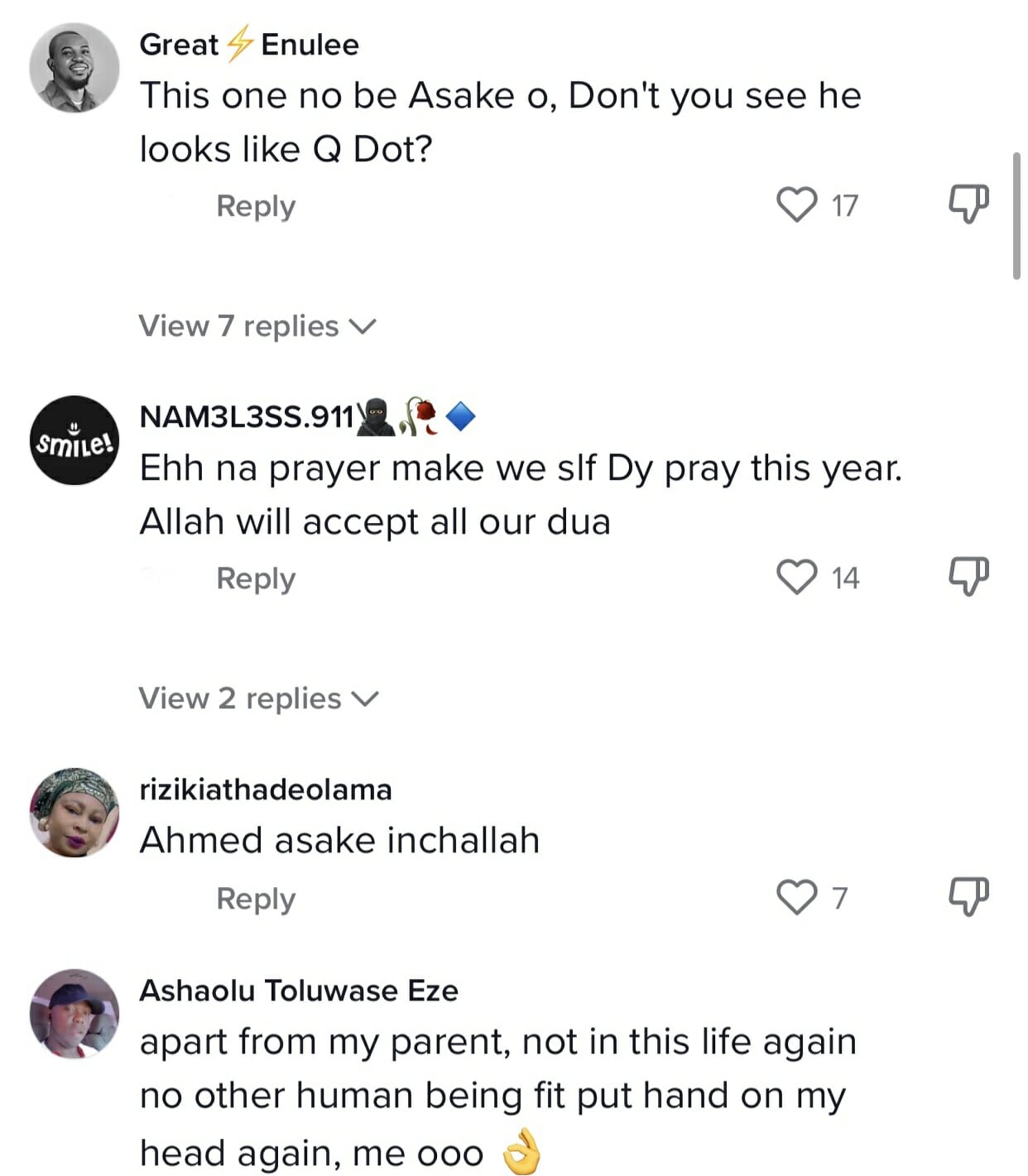Expand 'View 7 replies' thread
This screenshot has width=1028, height=1176.
tap(257, 326)
